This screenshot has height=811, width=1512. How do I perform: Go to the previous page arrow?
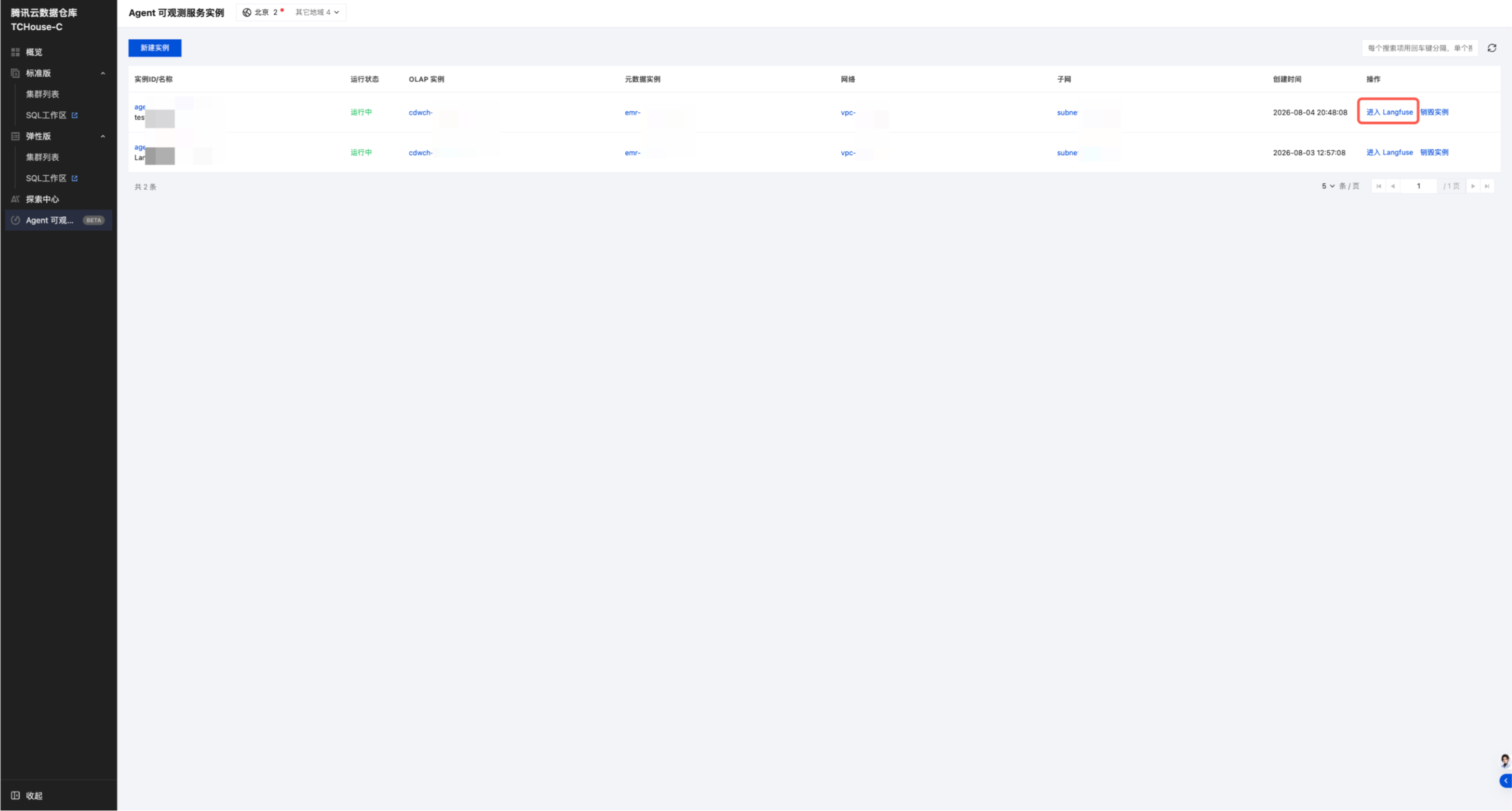1392,186
